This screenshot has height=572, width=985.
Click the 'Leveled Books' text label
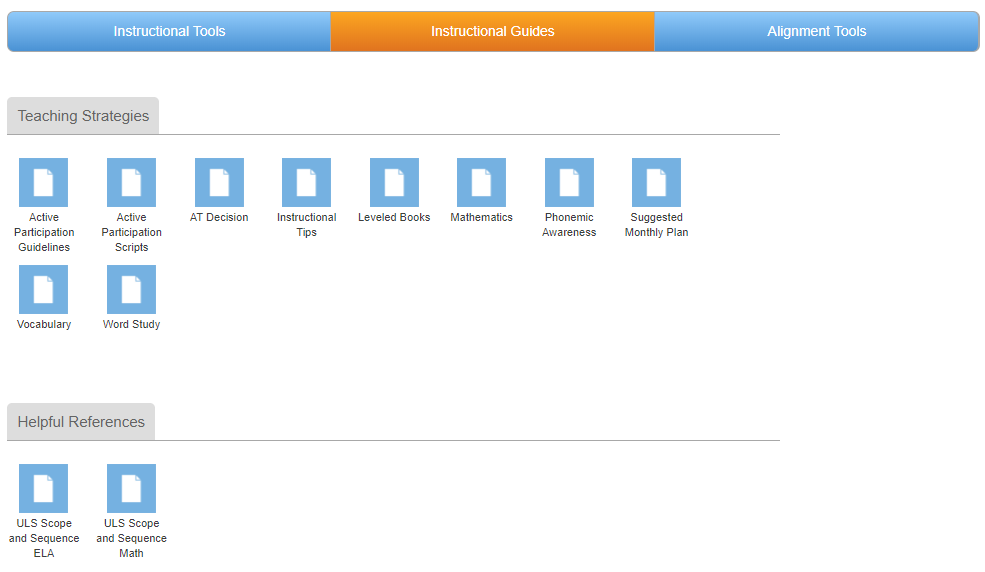coord(395,217)
